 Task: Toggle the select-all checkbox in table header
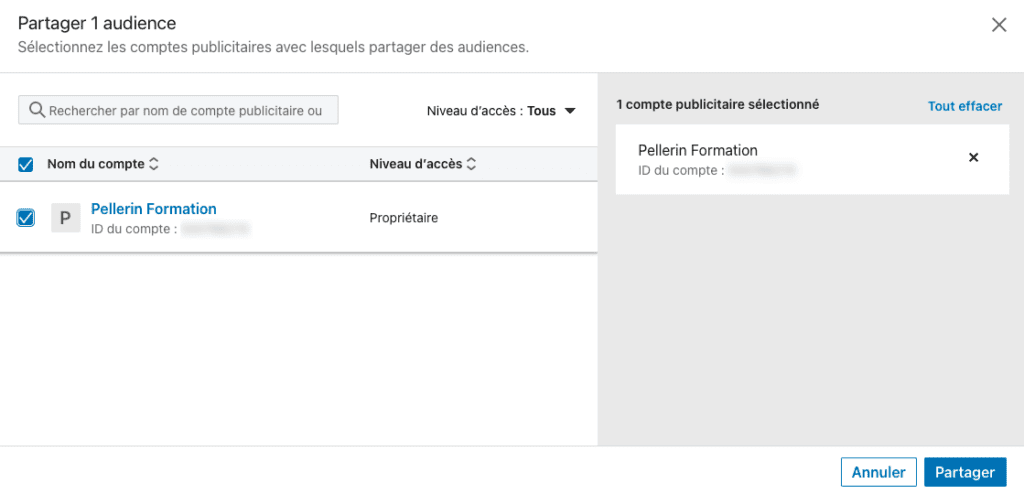pos(26,164)
